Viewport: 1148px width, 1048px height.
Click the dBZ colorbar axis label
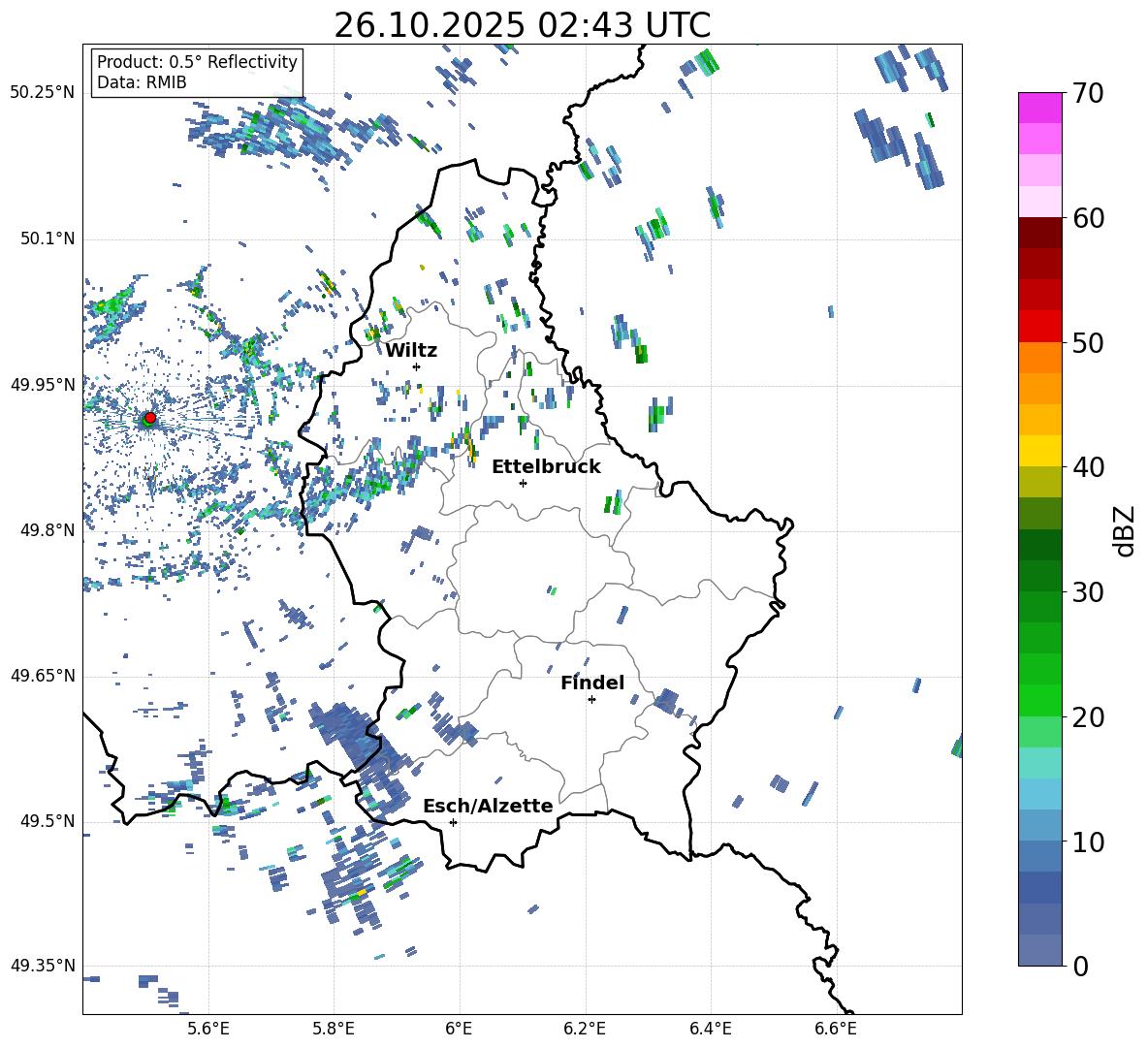[1124, 530]
